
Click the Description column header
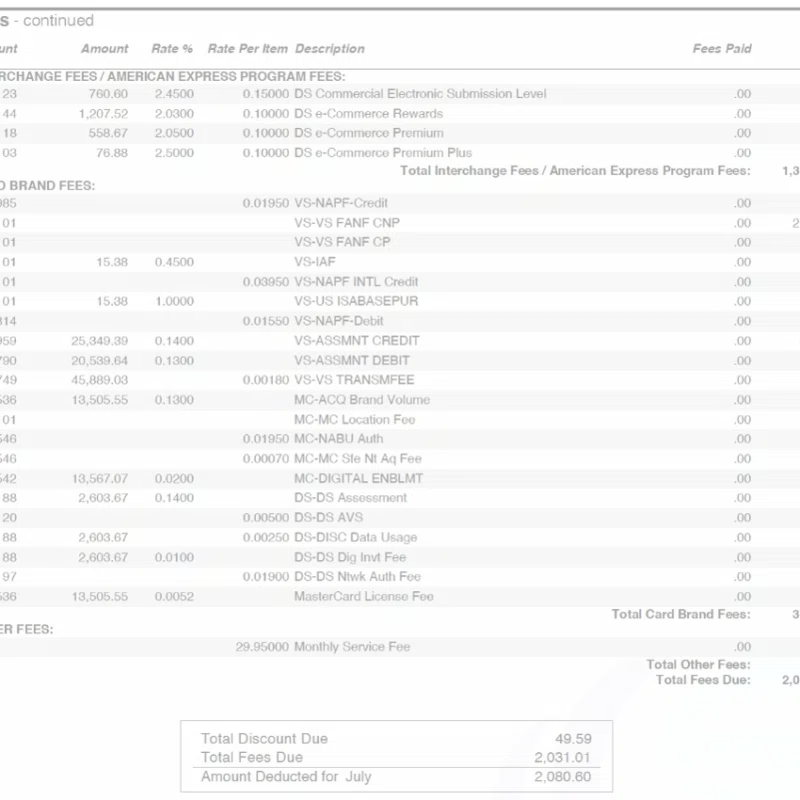pos(331,48)
